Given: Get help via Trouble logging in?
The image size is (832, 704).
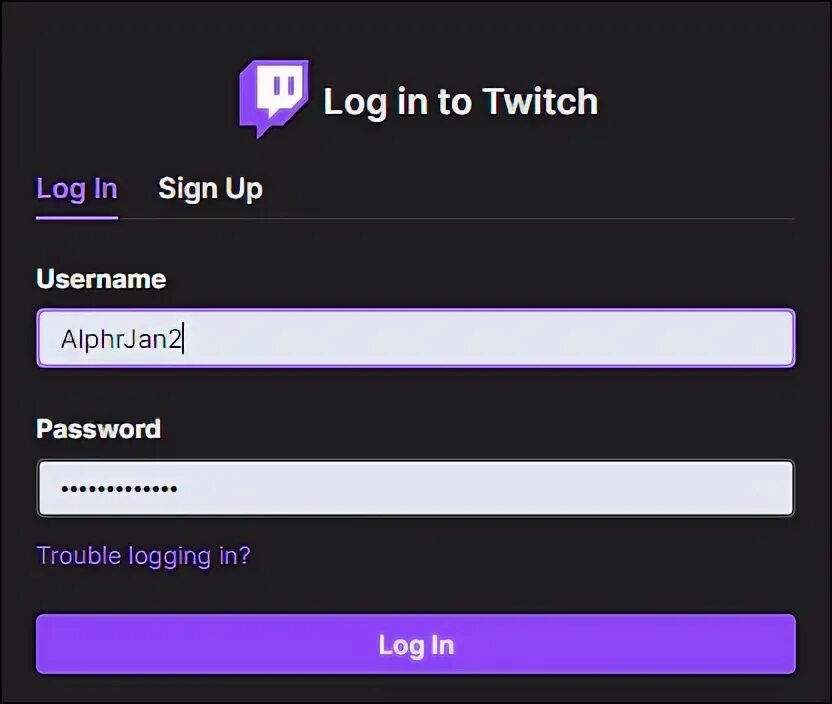Looking at the screenshot, I should [x=143, y=555].
